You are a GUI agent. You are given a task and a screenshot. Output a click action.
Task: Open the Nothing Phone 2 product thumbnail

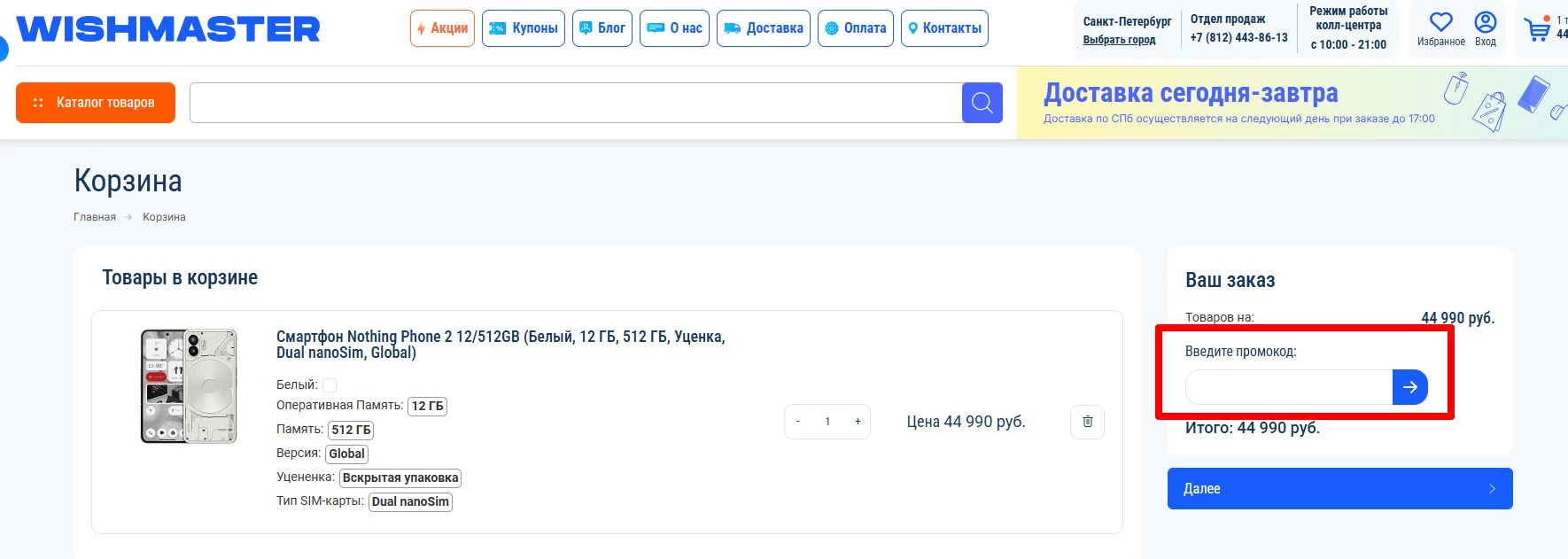point(189,386)
